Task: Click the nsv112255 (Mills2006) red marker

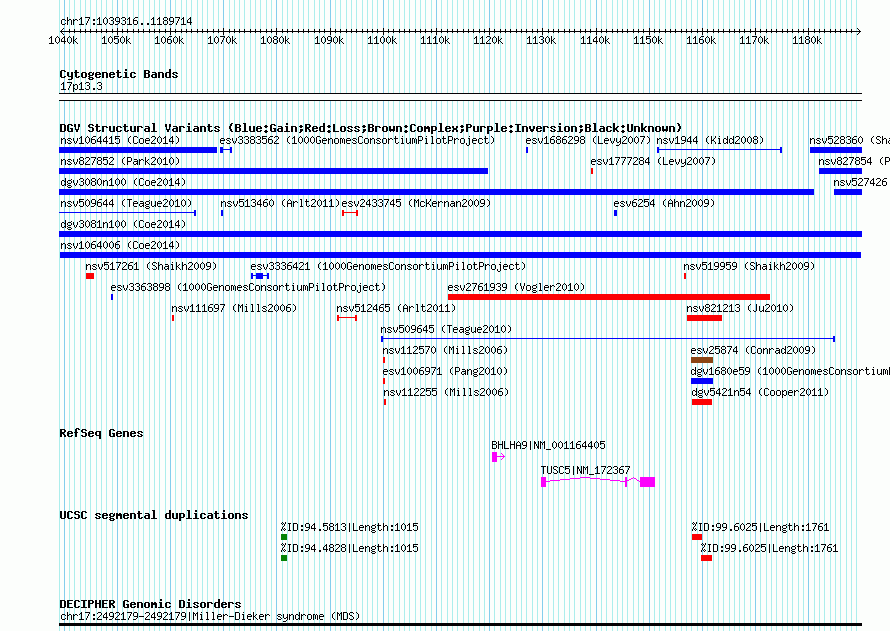Action: point(385,402)
